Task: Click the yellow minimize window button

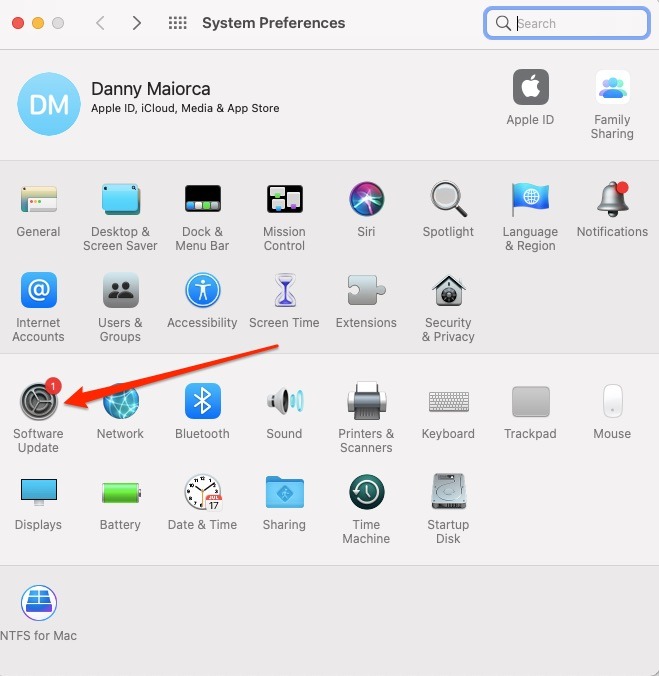Action: point(38,23)
